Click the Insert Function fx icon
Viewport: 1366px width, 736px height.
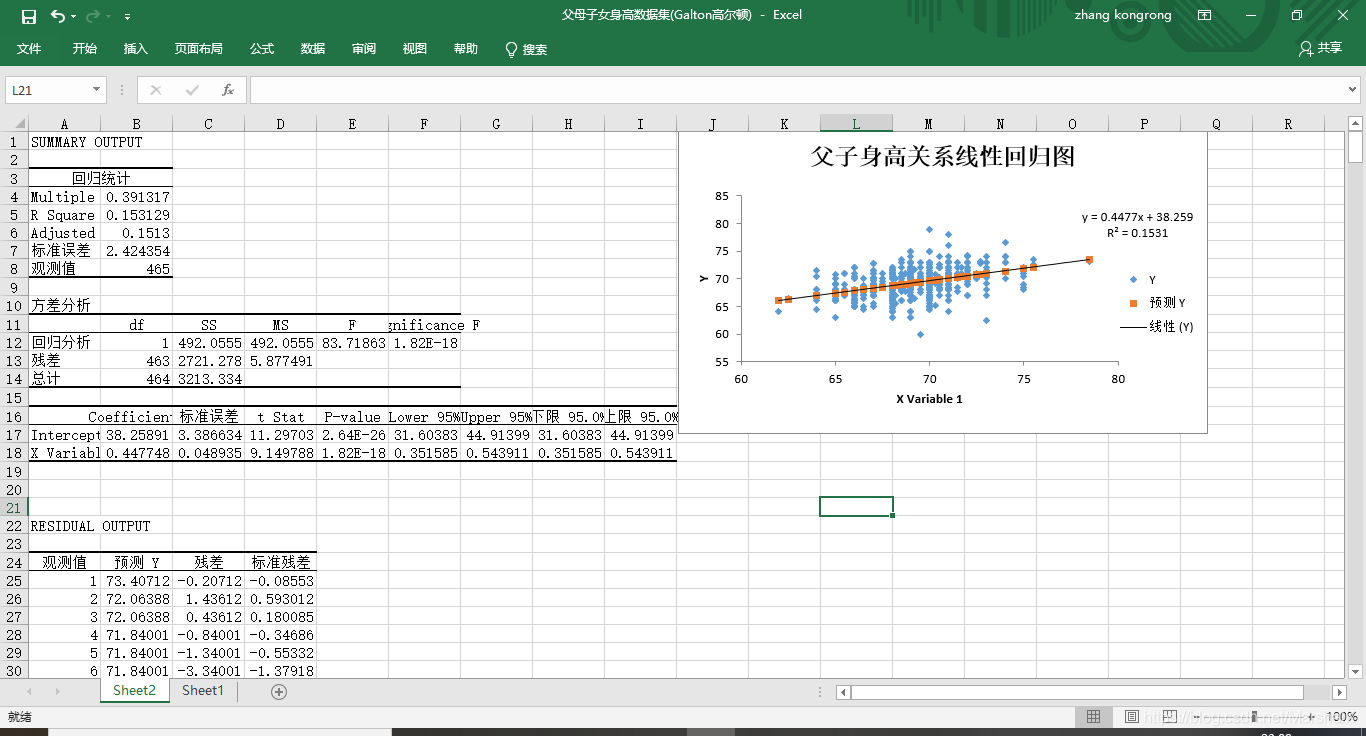point(228,90)
